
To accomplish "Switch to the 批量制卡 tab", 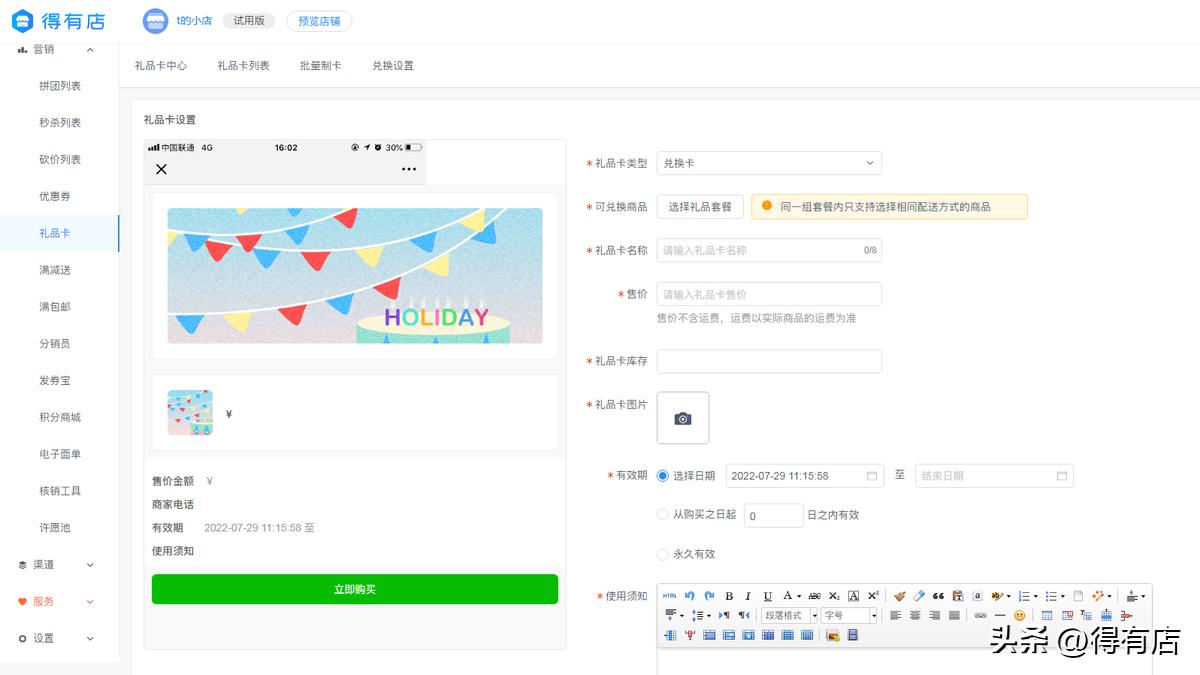I will pyautogui.click(x=320, y=66).
